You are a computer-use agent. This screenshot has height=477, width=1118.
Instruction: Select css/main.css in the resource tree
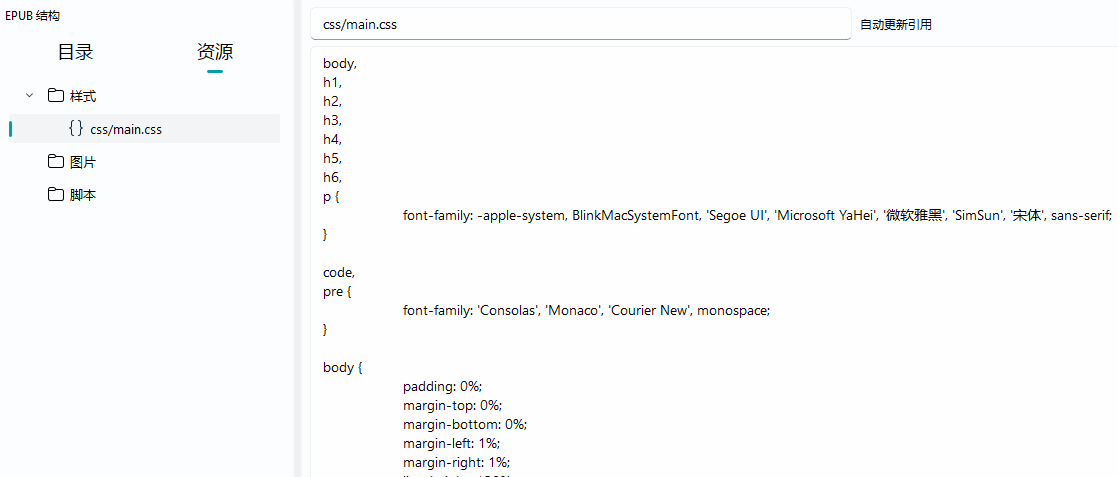[x=126, y=129]
